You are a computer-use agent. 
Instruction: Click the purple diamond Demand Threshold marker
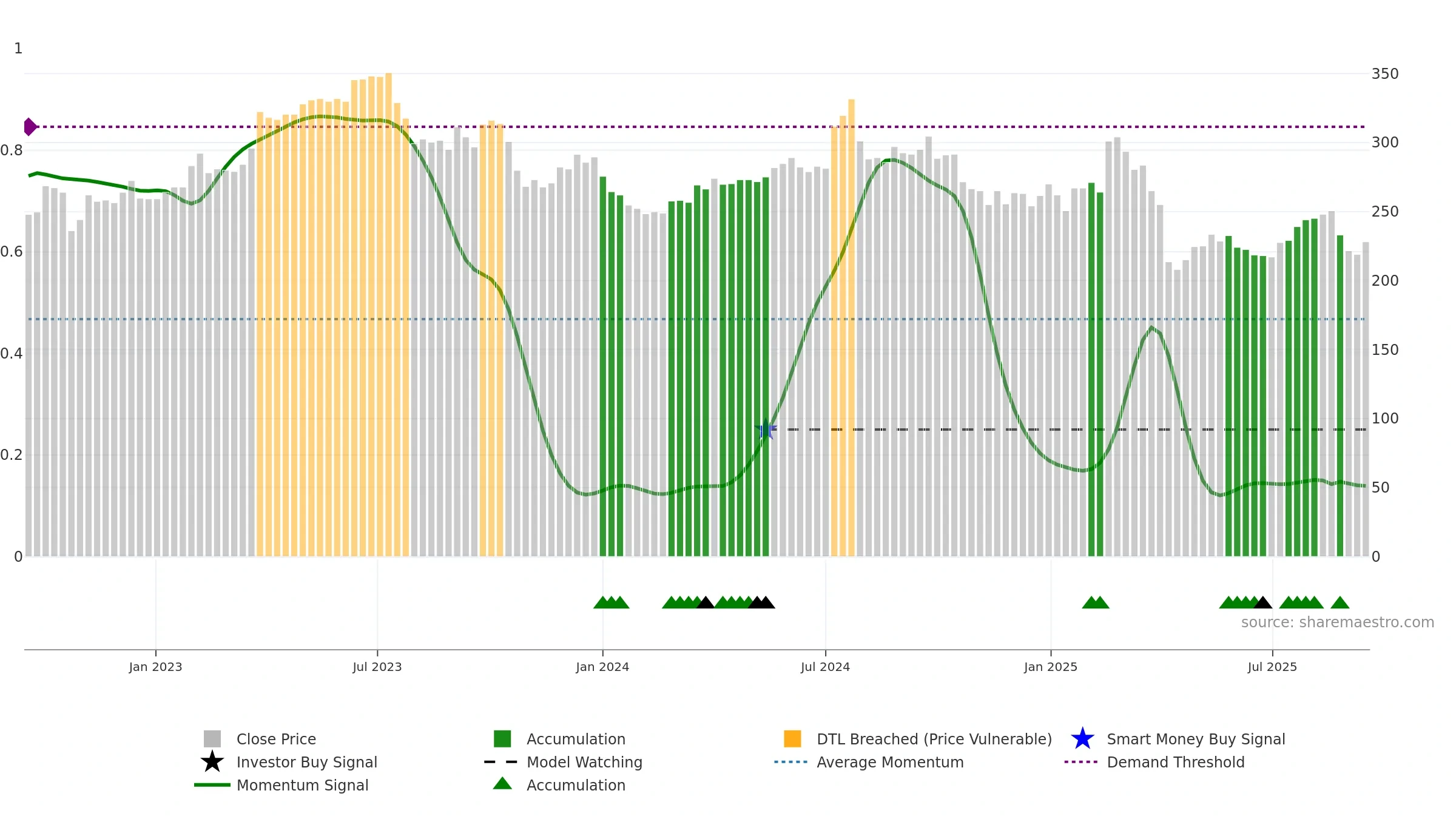pos(30,127)
